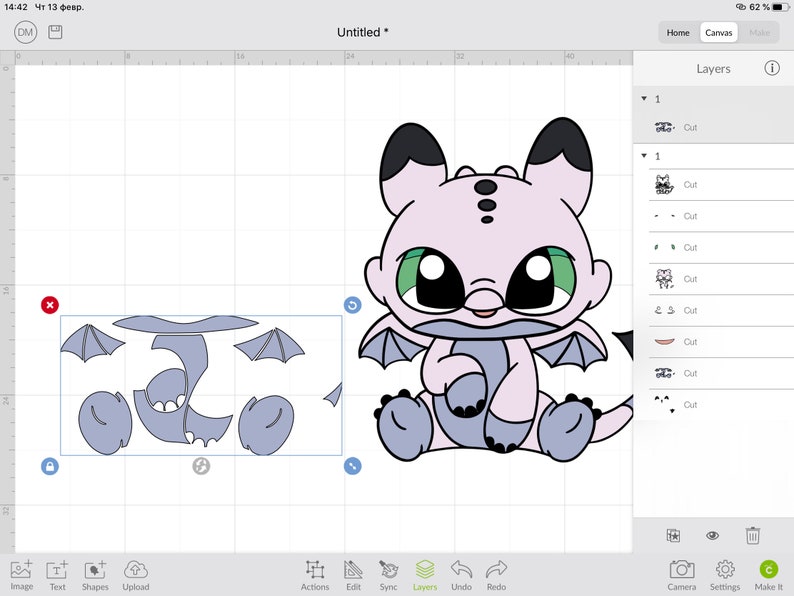
Task: Select the black ear tips Cut layer
Action: click(722, 405)
